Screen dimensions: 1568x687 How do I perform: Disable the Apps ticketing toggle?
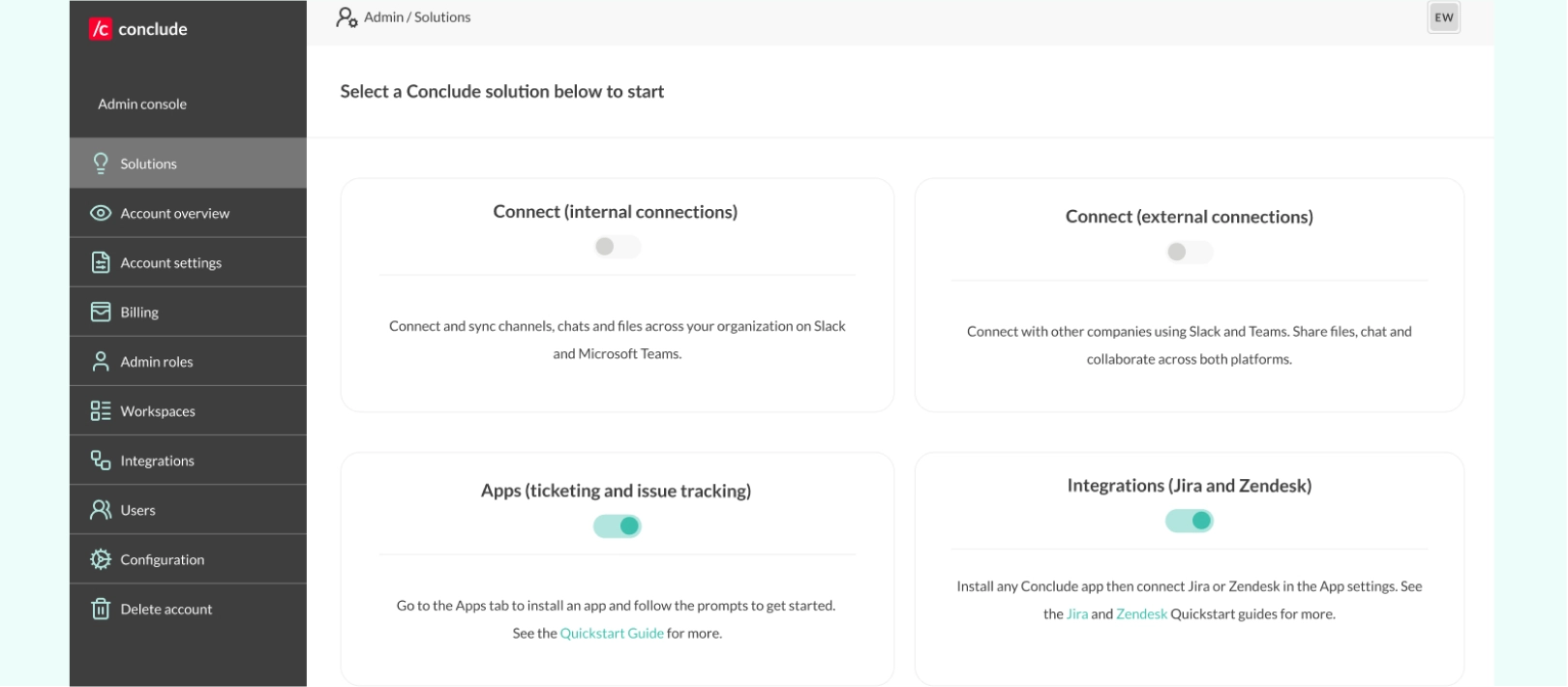click(x=618, y=525)
